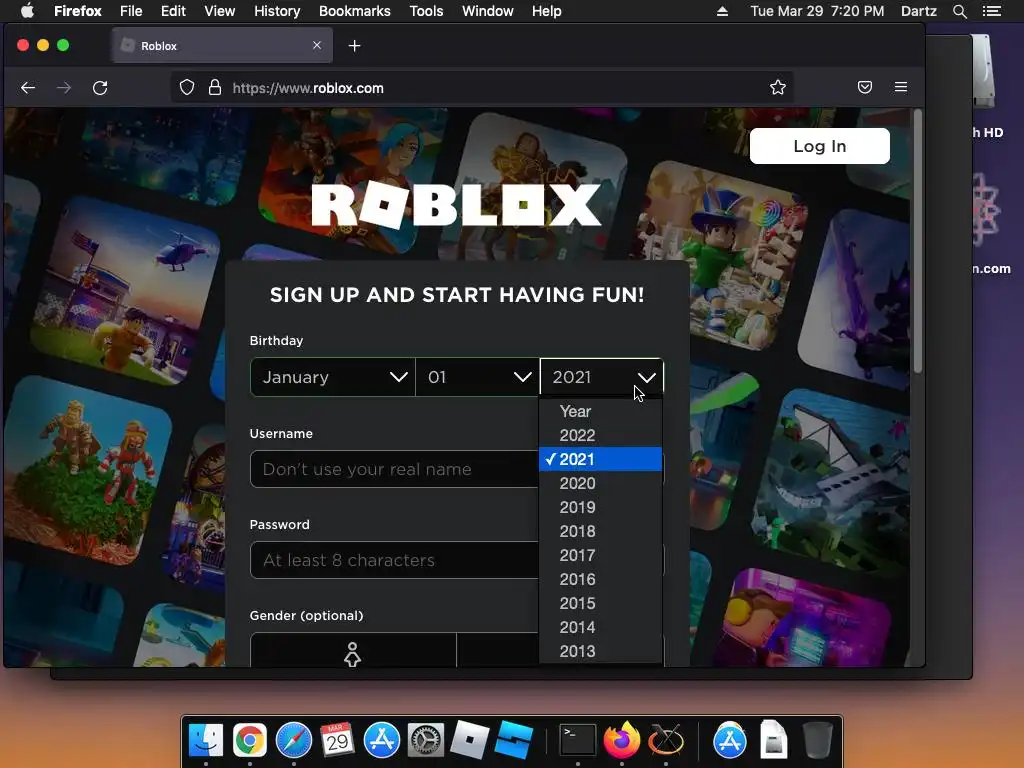Open the Window menu
The width and height of the screenshot is (1024, 768).
pos(487,11)
